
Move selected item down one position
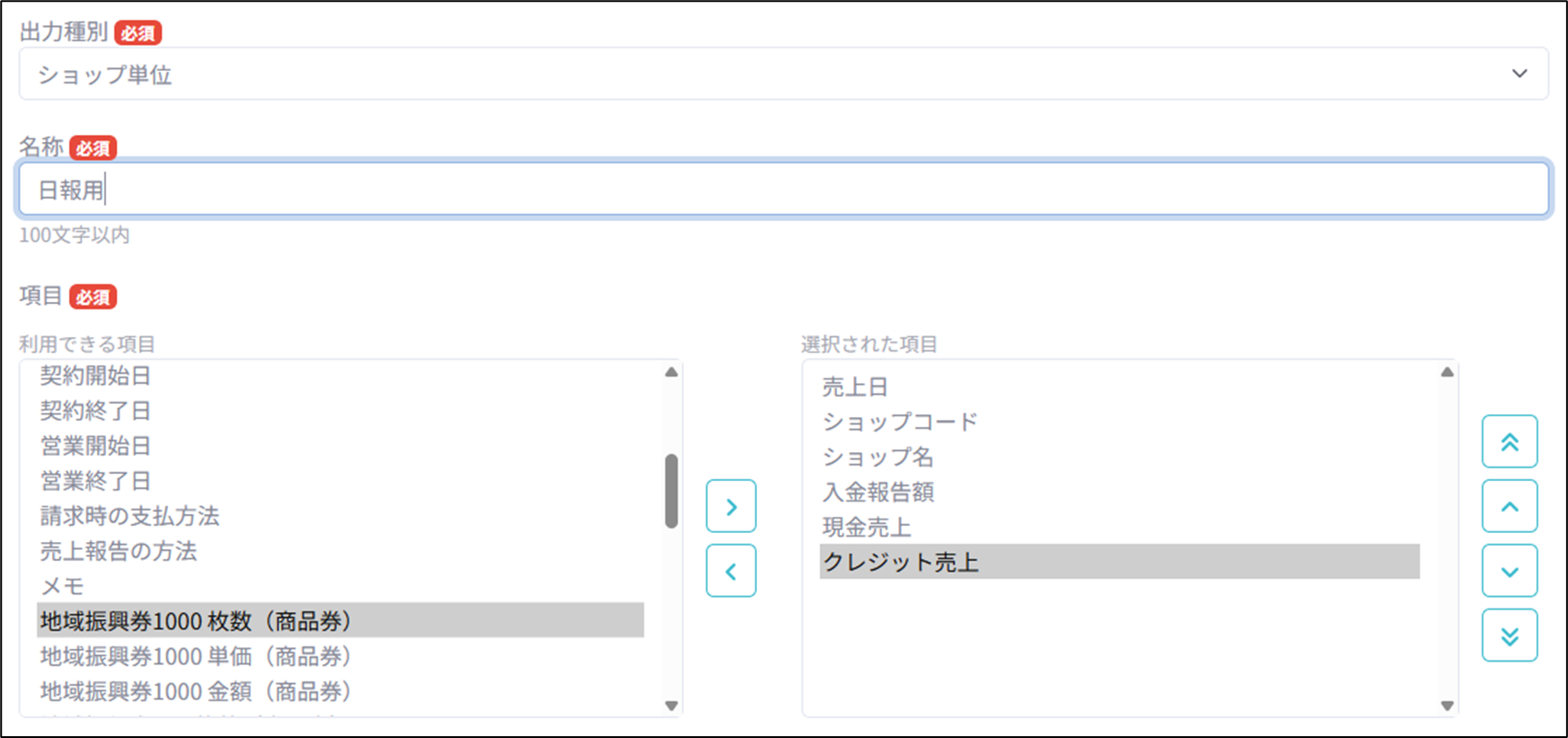(1510, 571)
